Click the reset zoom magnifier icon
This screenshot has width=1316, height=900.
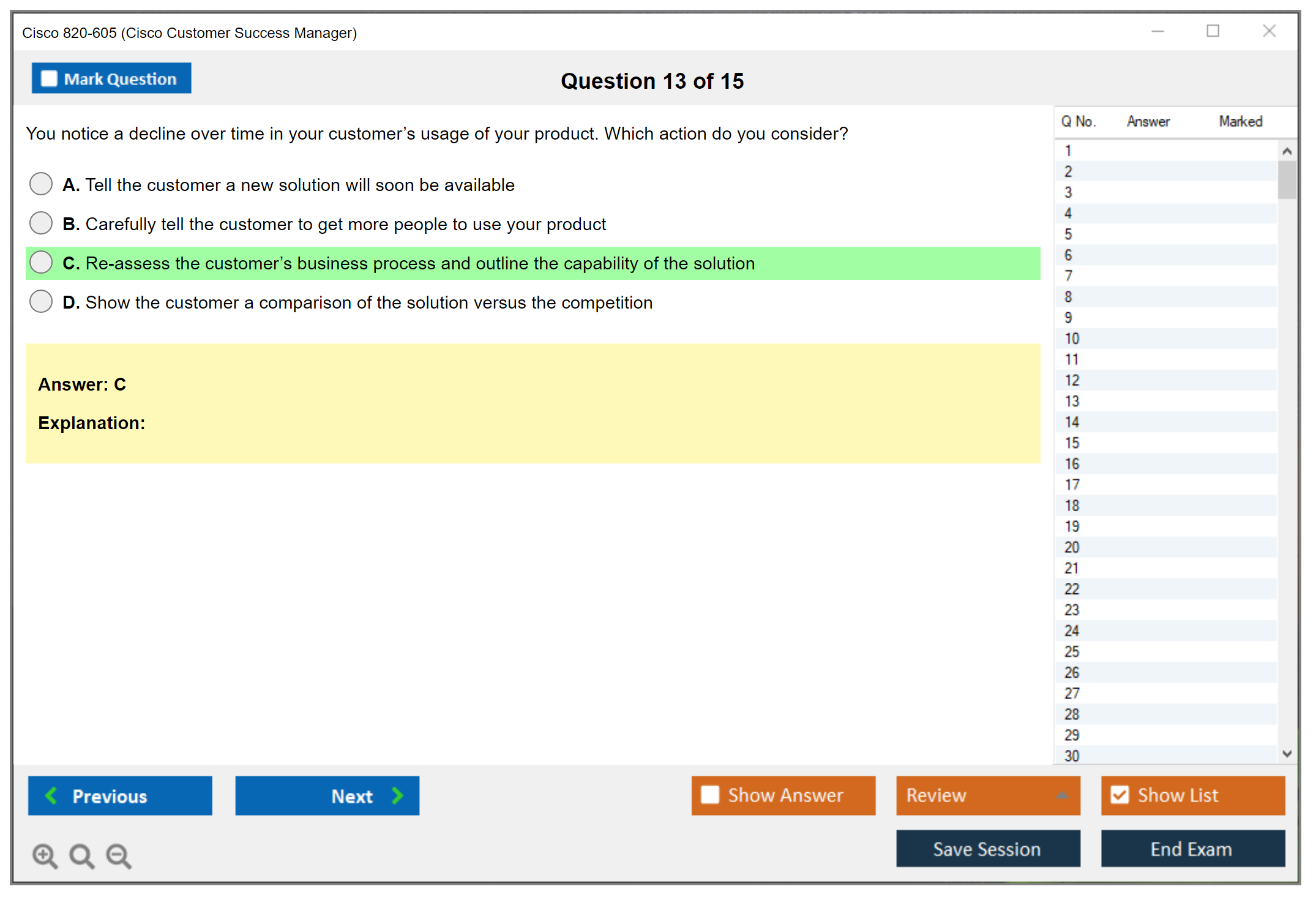click(x=81, y=855)
